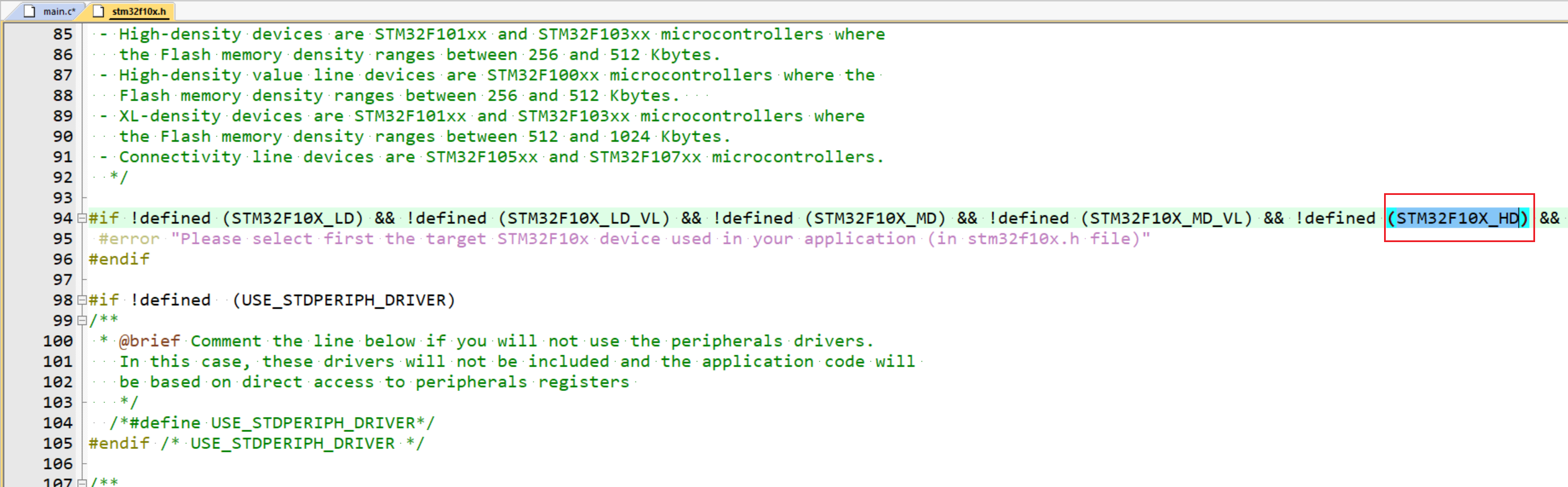Click 'Flash memory density ranges' on line 88
Viewport: 1568px width, 487px height.
coord(257,95)
